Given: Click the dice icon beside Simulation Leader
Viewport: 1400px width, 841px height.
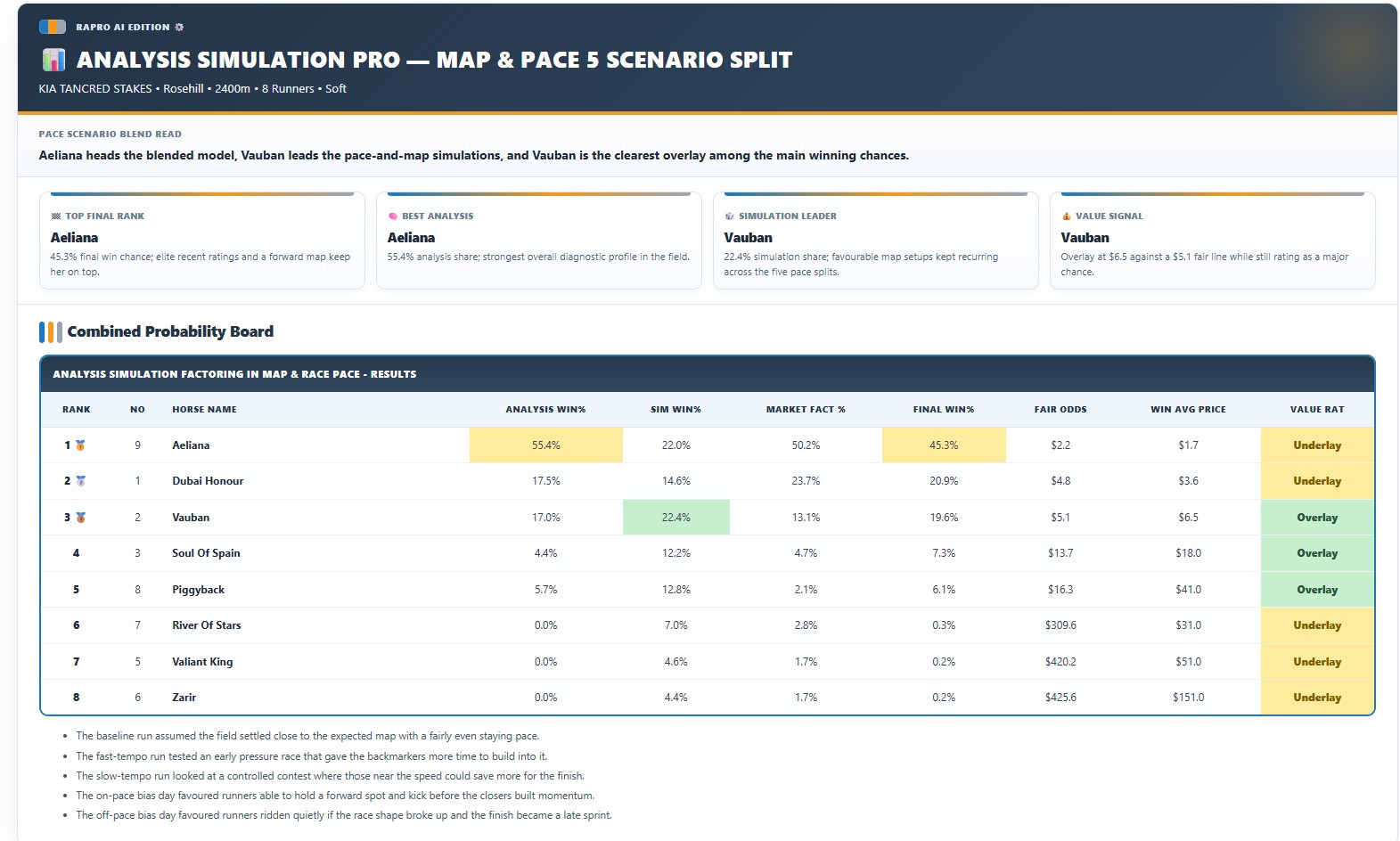Looking at the screenshot, I should (730, 216).
